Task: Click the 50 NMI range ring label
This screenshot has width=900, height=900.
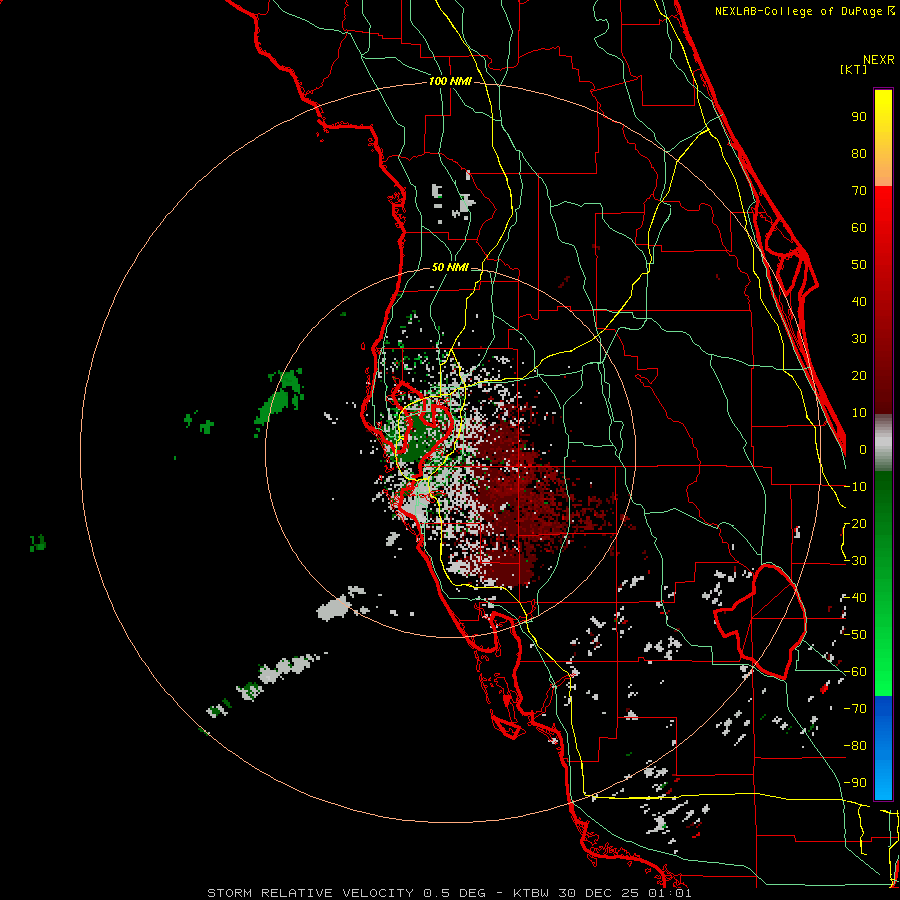Action: [x=449, y=267]
